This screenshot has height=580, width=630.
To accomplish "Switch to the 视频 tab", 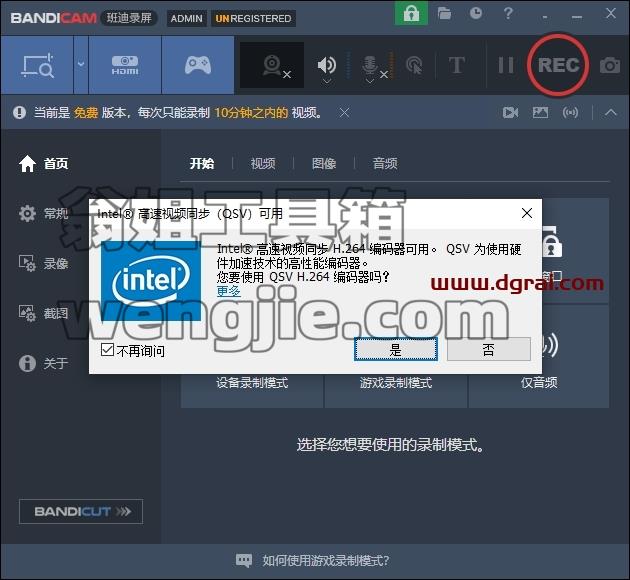I will (263, 163).
